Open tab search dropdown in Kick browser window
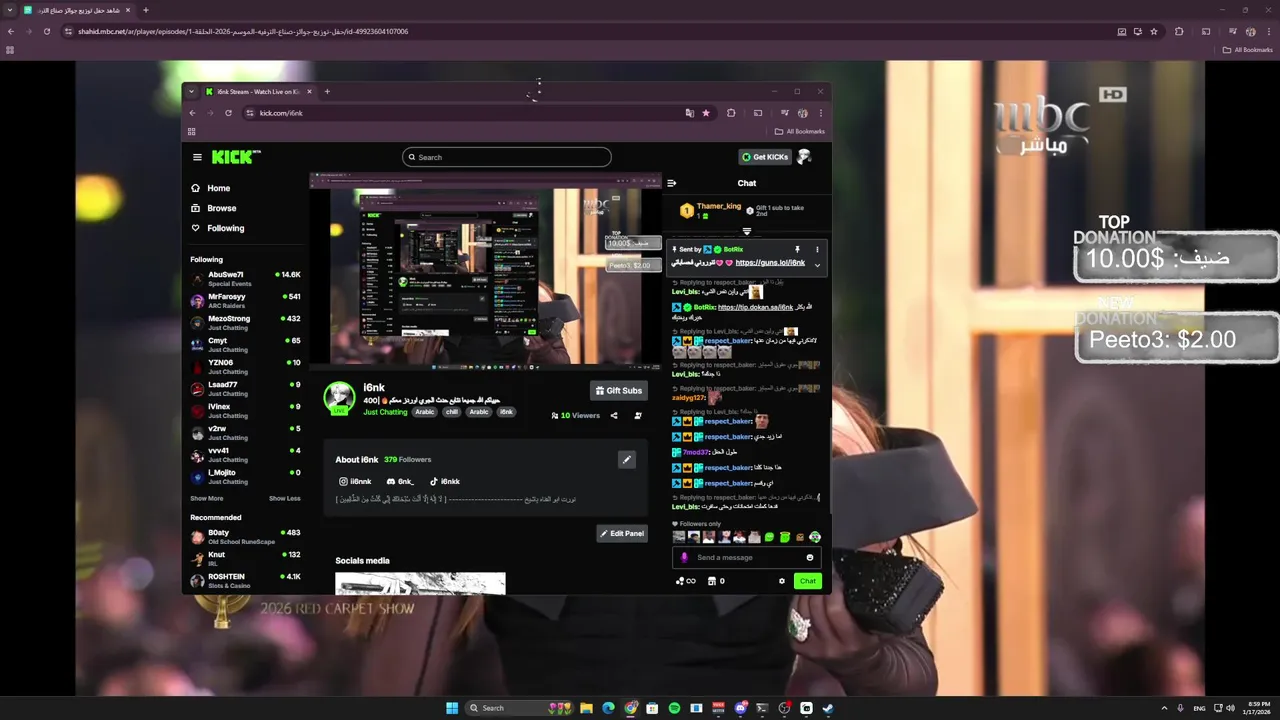Viewport: 1280px width, 720px height. [192, 92]
